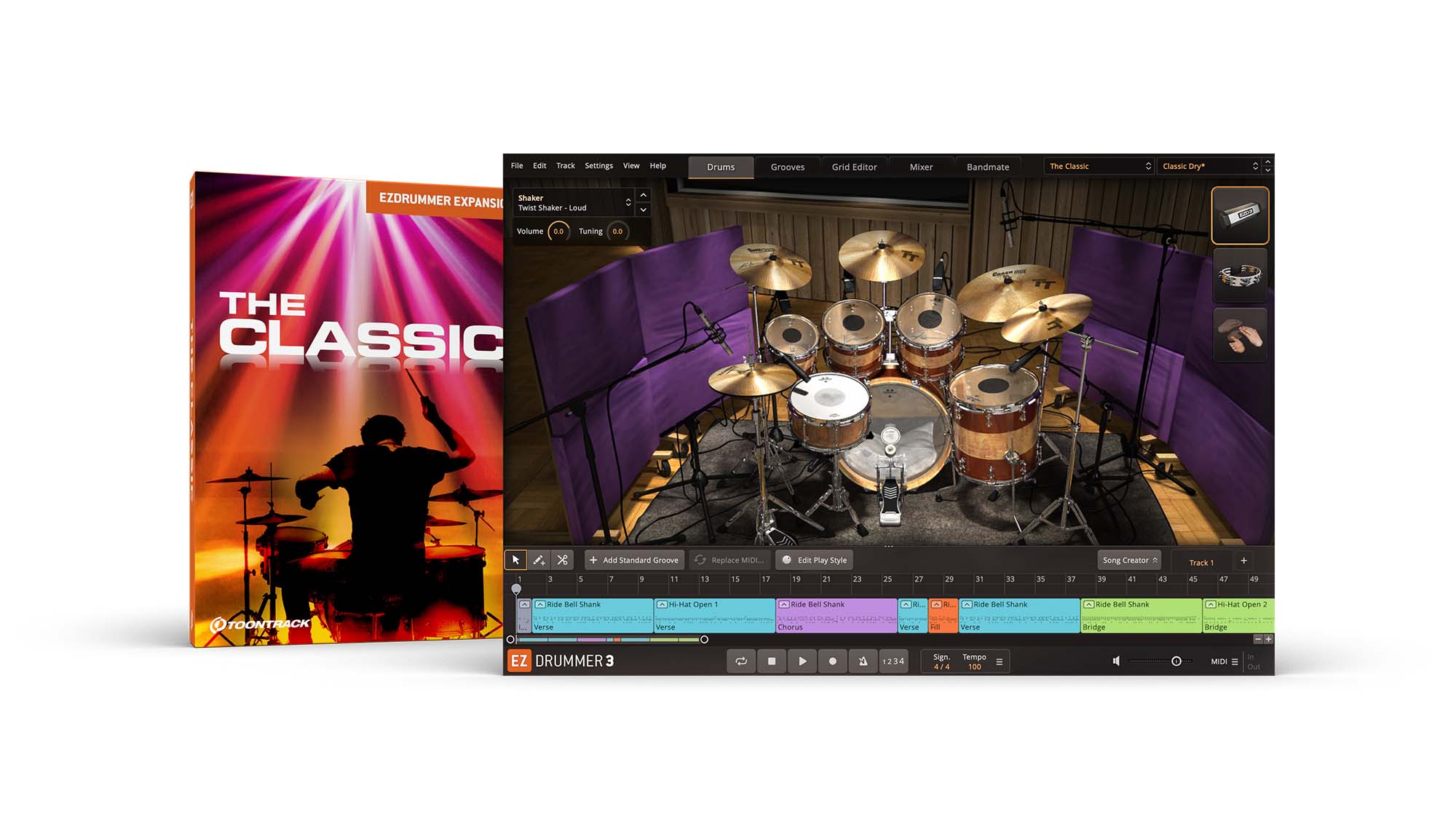The height and width of the screenshot is (813, 1456).
Task: Click Edit Play Style button
Action: [815, 560]
